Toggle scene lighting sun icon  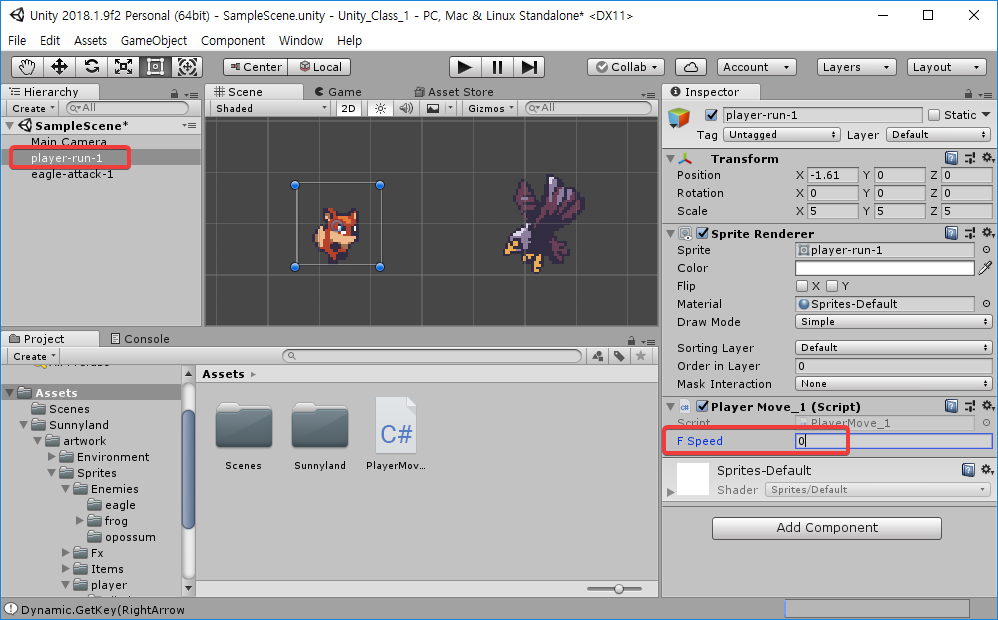point(380,108)
